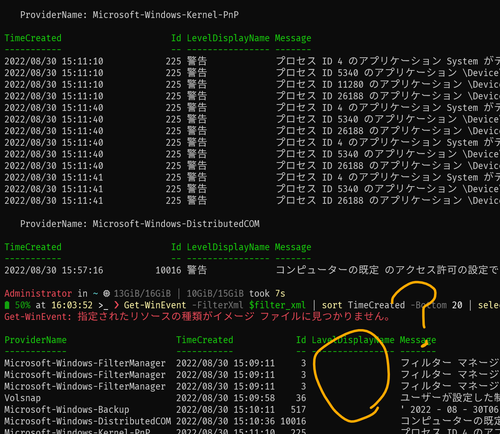
Task: Click the prompt time 16:03:52
Action: [x=72, y=305]
